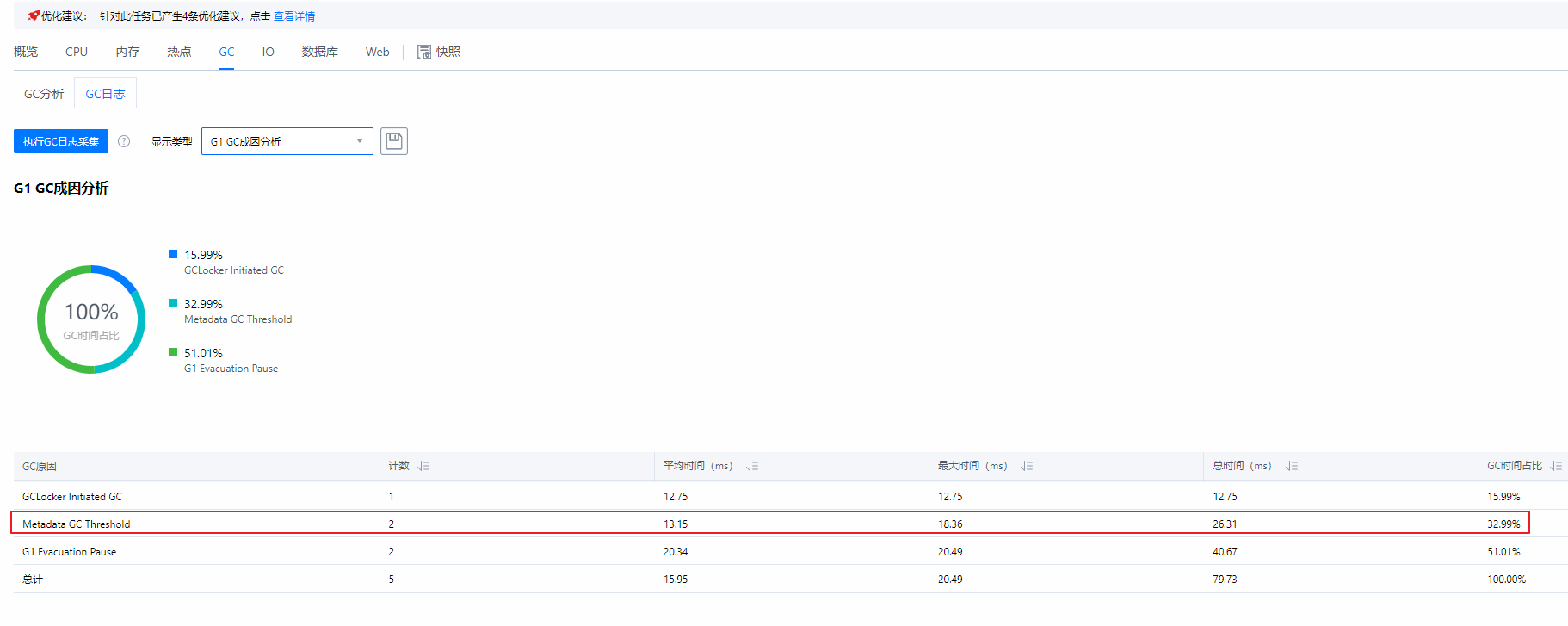Viewport: 1568px width, 626px height.
Task: Open the 数据库 tab
Action: point(320,52)
